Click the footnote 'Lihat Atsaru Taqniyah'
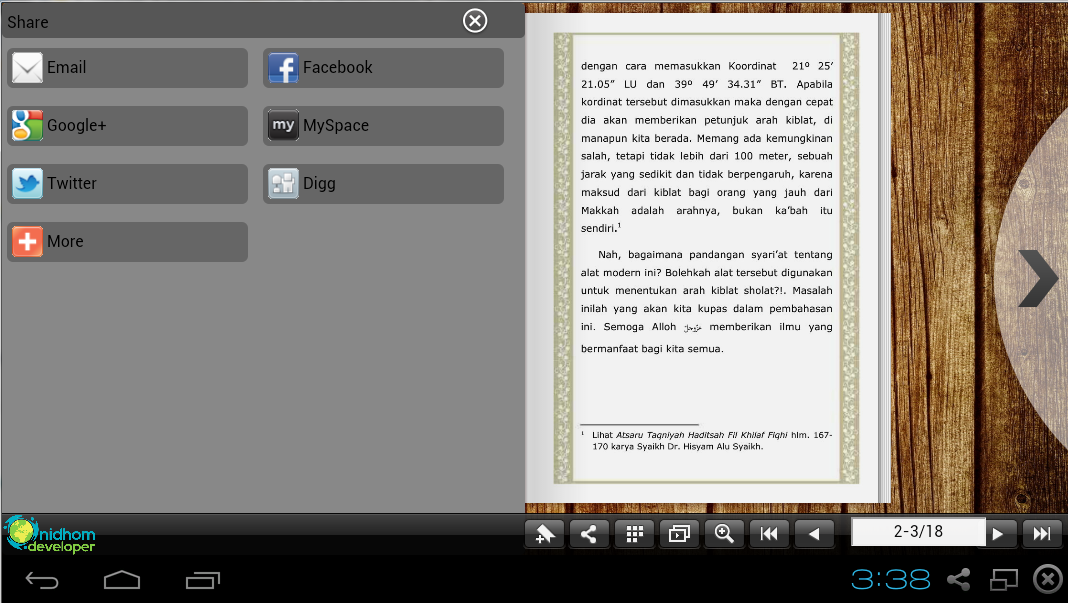The image size is (1068, 603). tap(706, 440)
